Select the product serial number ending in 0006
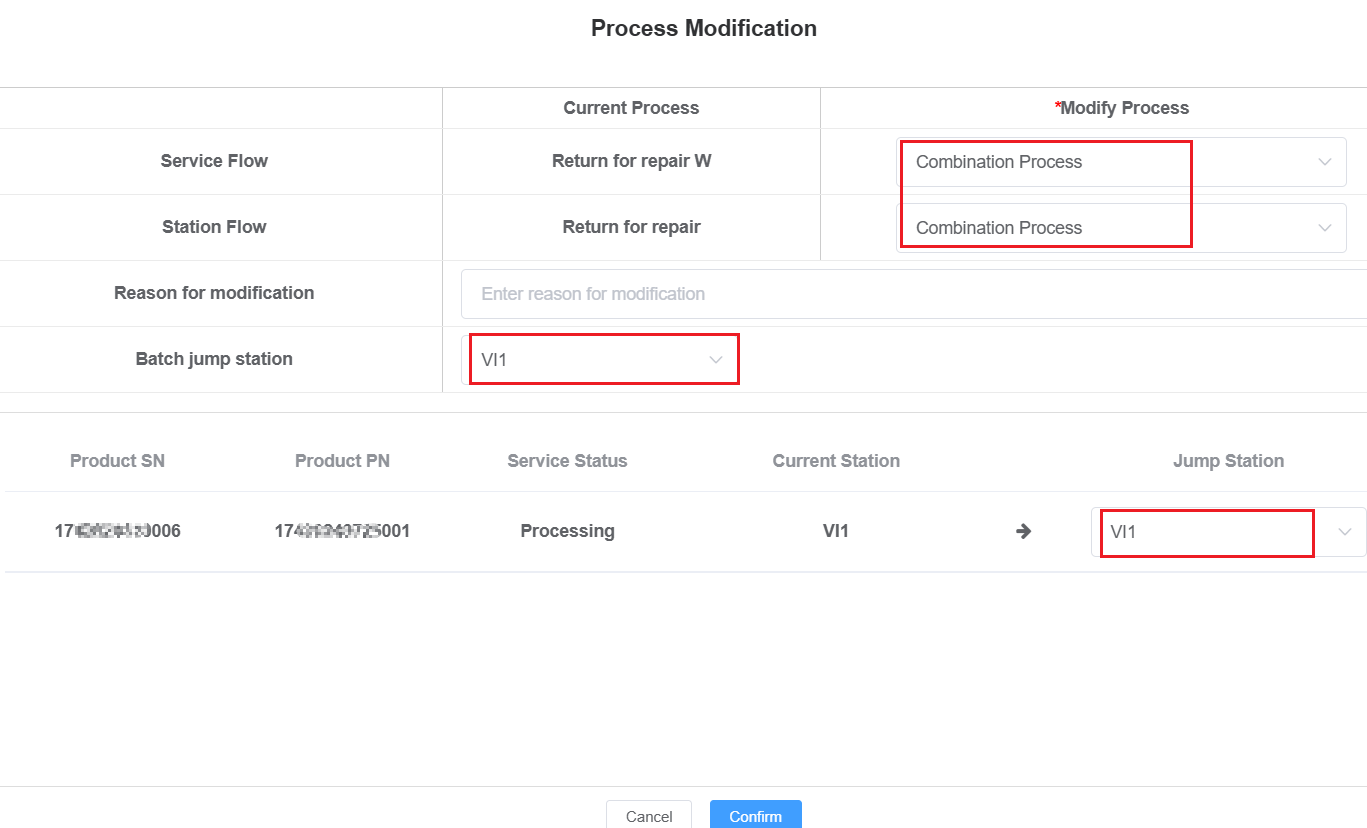 pyautogui.click(x=117, y=531)
